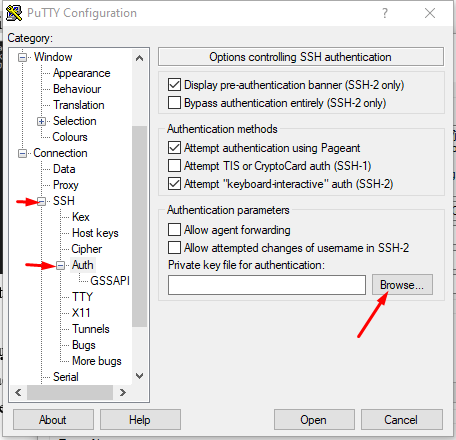456x440 pixels.
Task: Enable Bypass authentication entirely checkbox
Action: [174, 103]
